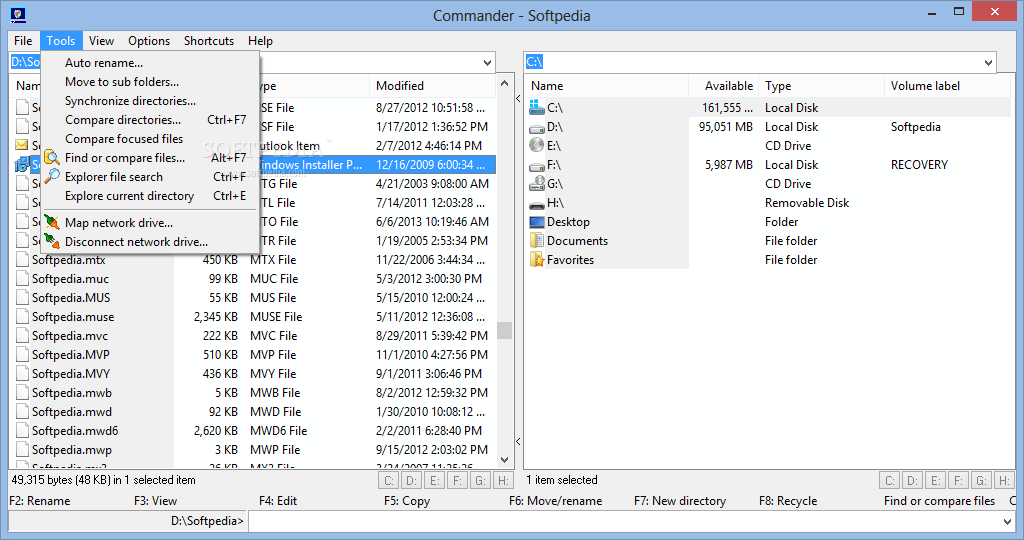Select Compare directories... menu entry
The width and height of the screenshot is (1024, 540).
click(x=150, y=119)
